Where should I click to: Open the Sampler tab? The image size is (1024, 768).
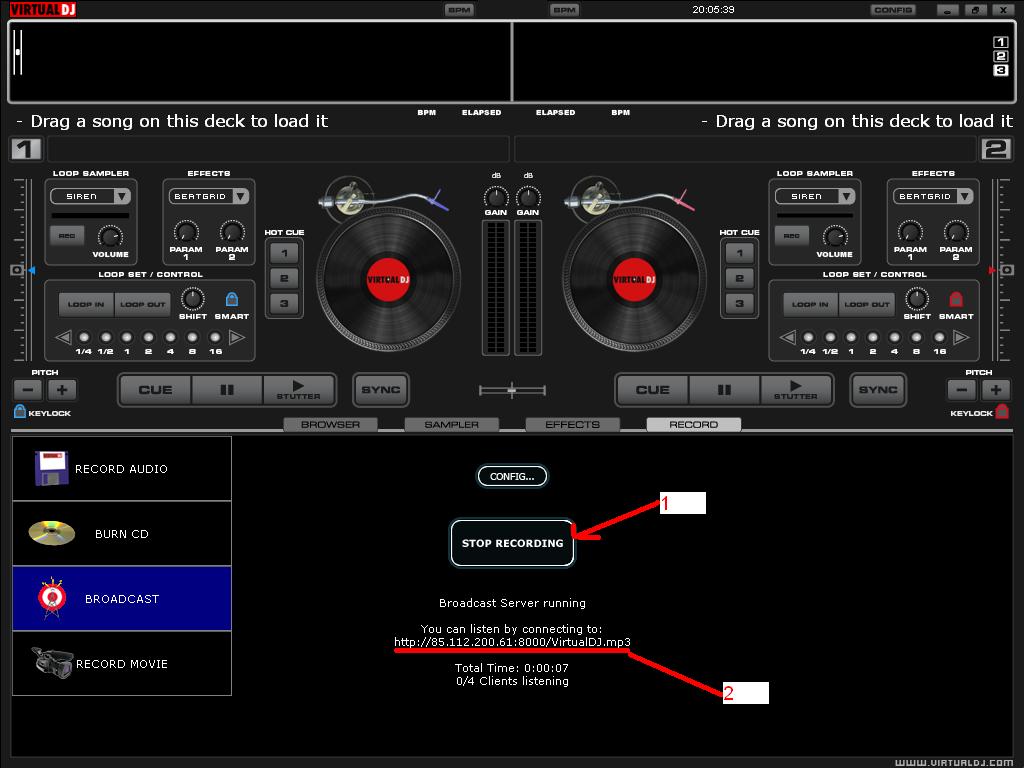point(451,424)
